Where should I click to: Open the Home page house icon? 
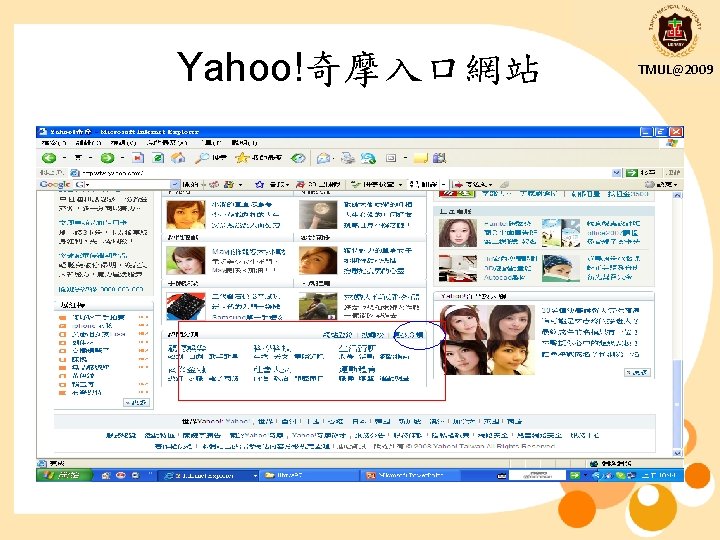[x=178, y=158]
